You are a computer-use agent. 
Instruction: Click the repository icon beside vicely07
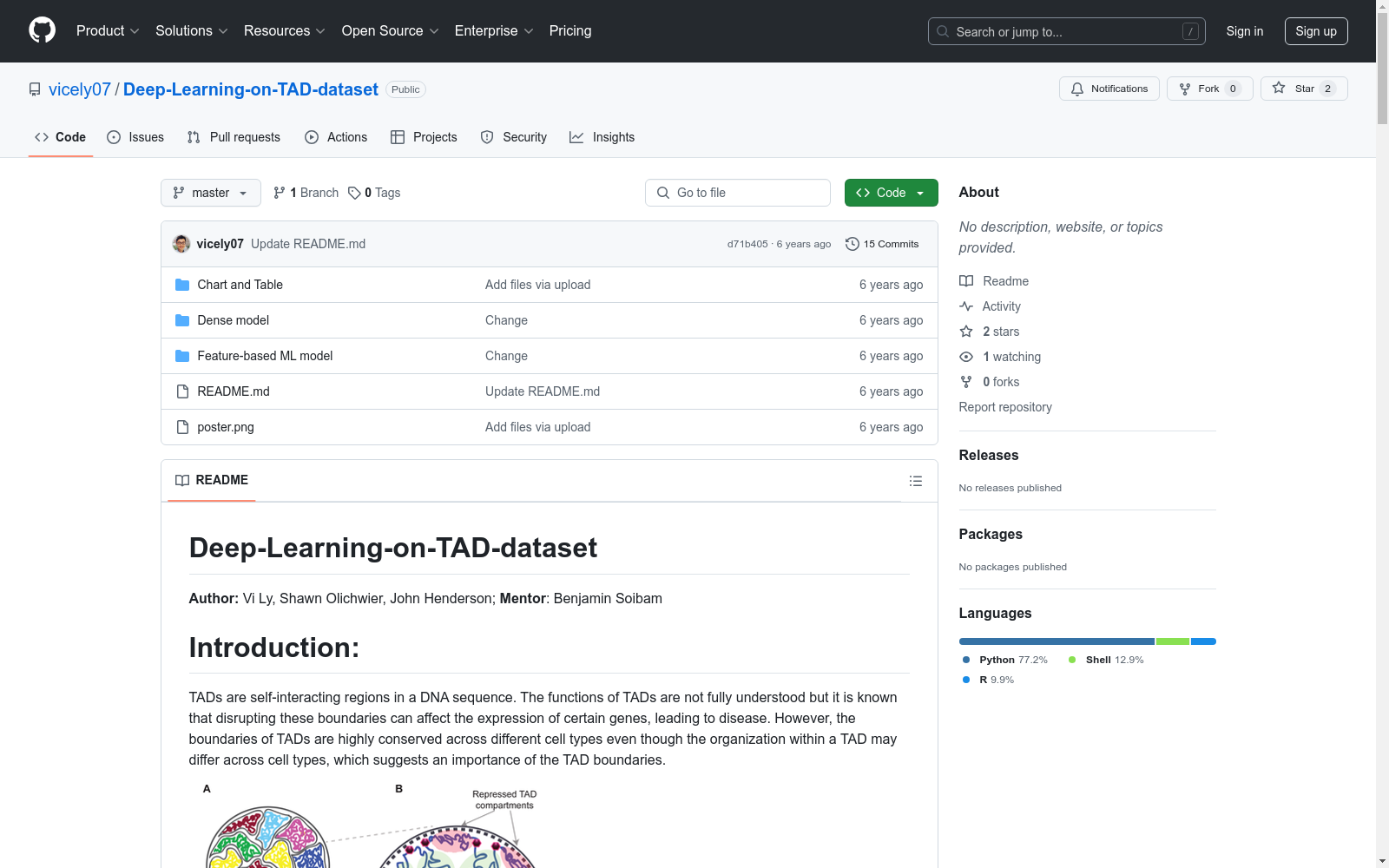point(35,89)
